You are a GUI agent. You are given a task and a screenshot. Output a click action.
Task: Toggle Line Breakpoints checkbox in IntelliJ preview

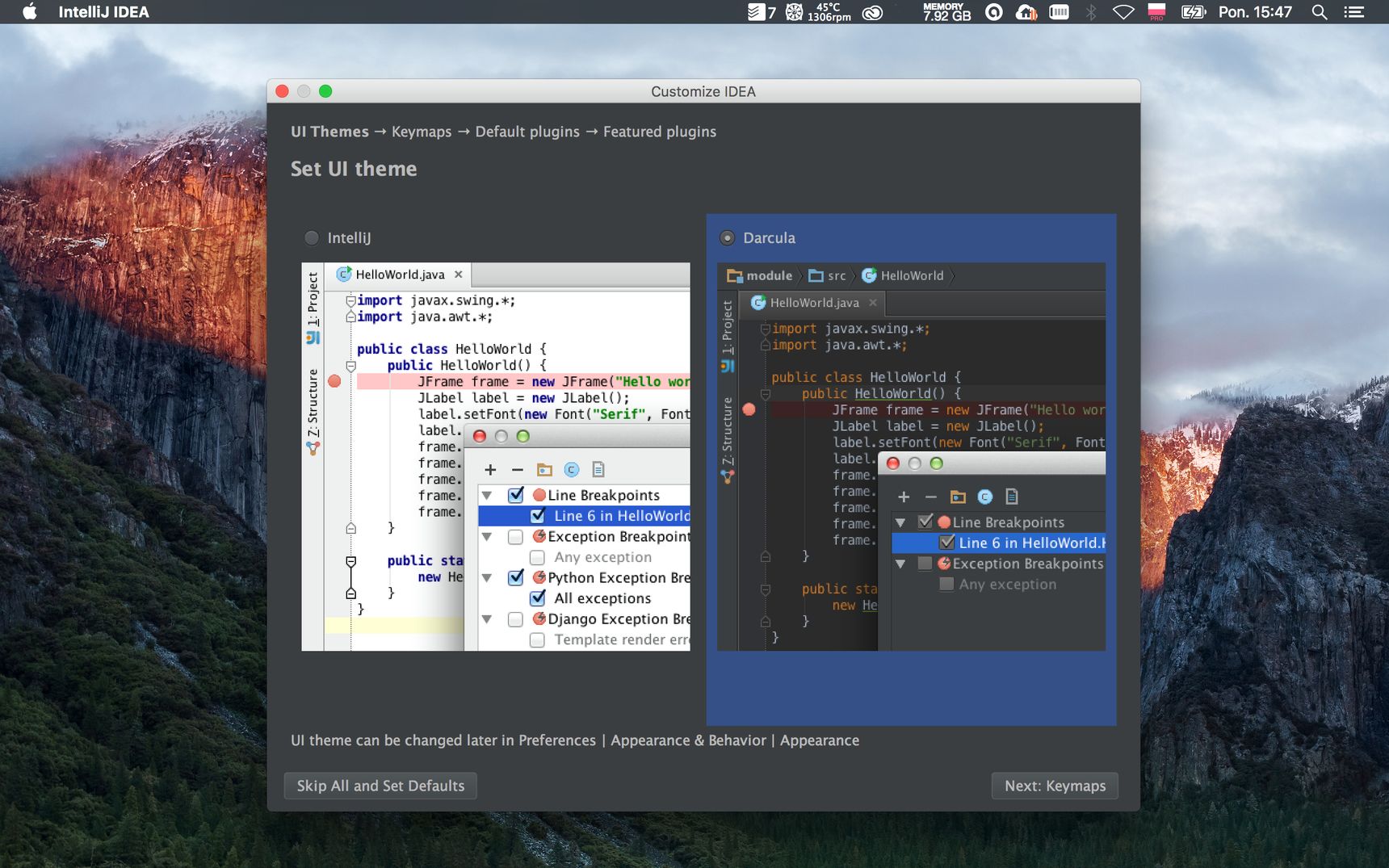[516, 495]
